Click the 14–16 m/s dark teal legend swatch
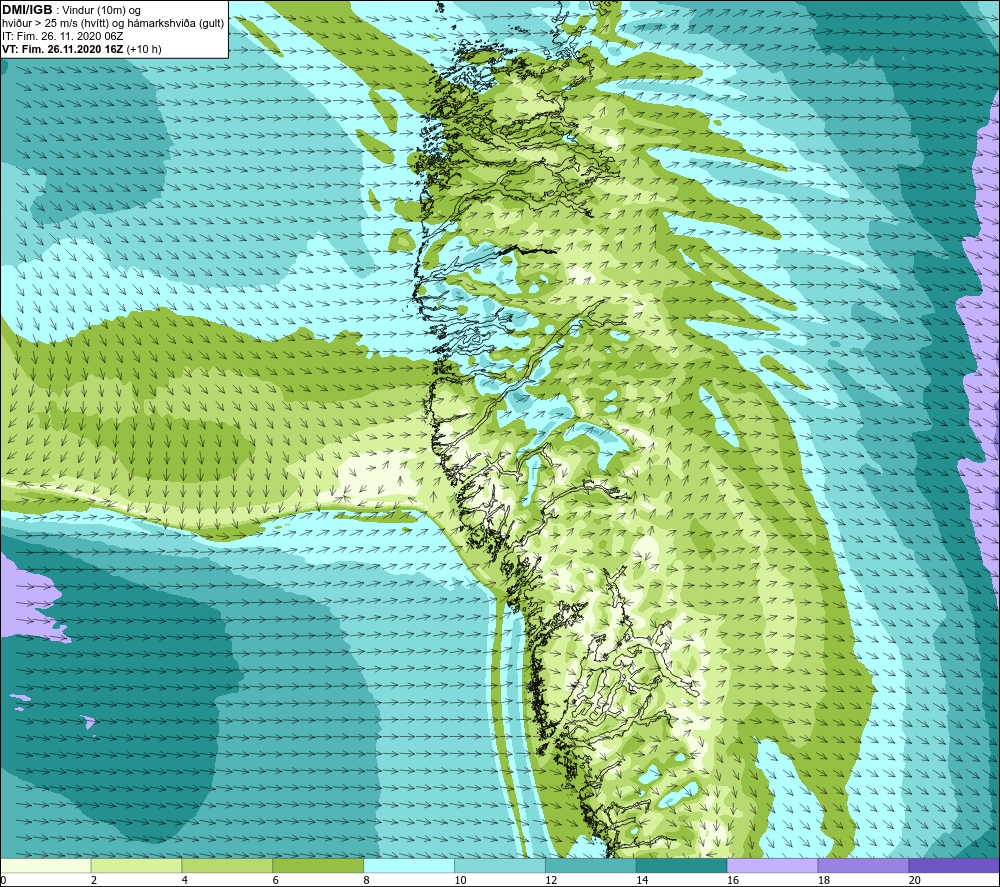Image resolution: width=1000 pixels, height=887 pixels. coord(681,865)
